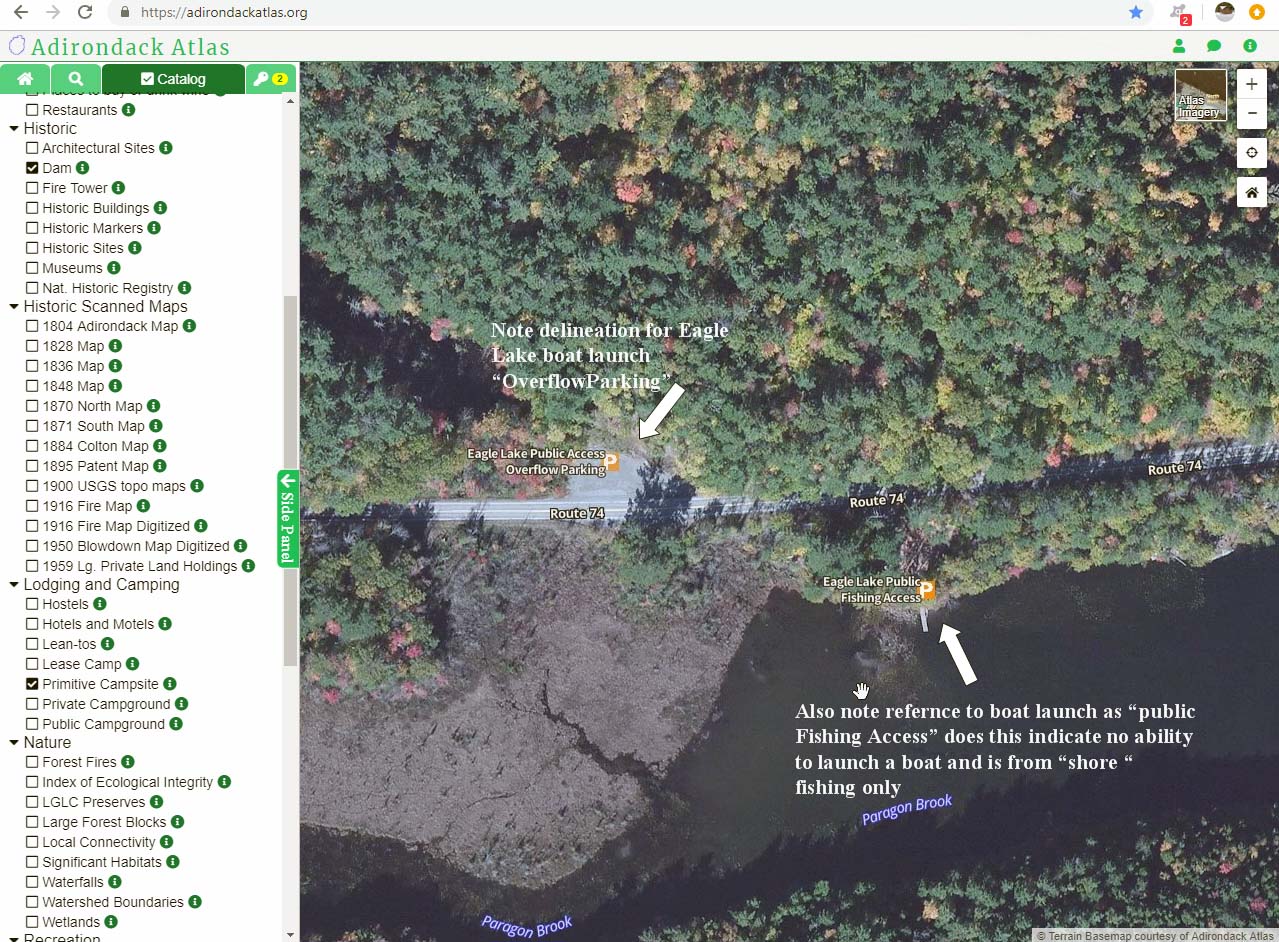Disable the Primitive Campsite layer
Screen dimensions: 1279x942
33,684
